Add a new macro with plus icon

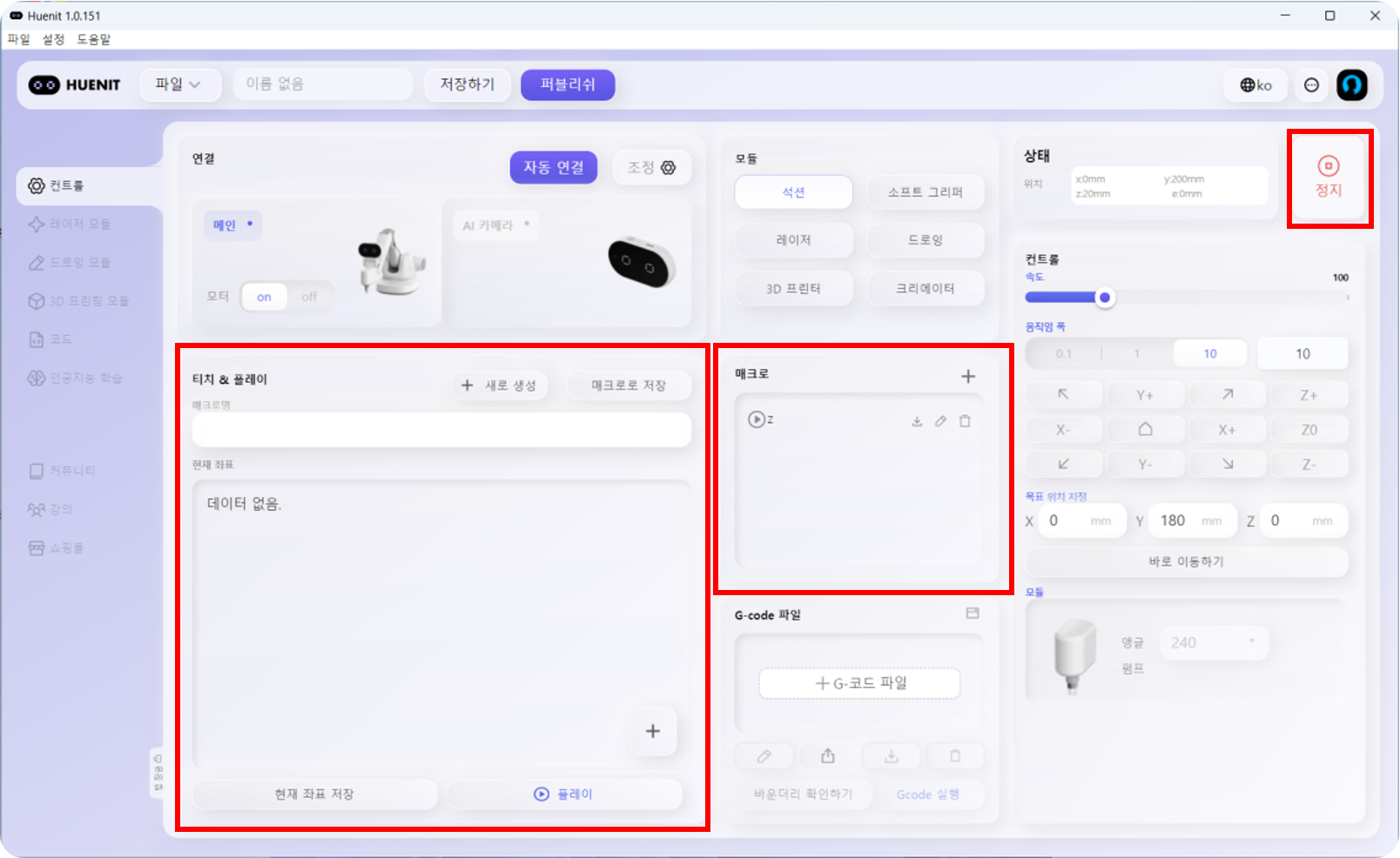point(967,376)
